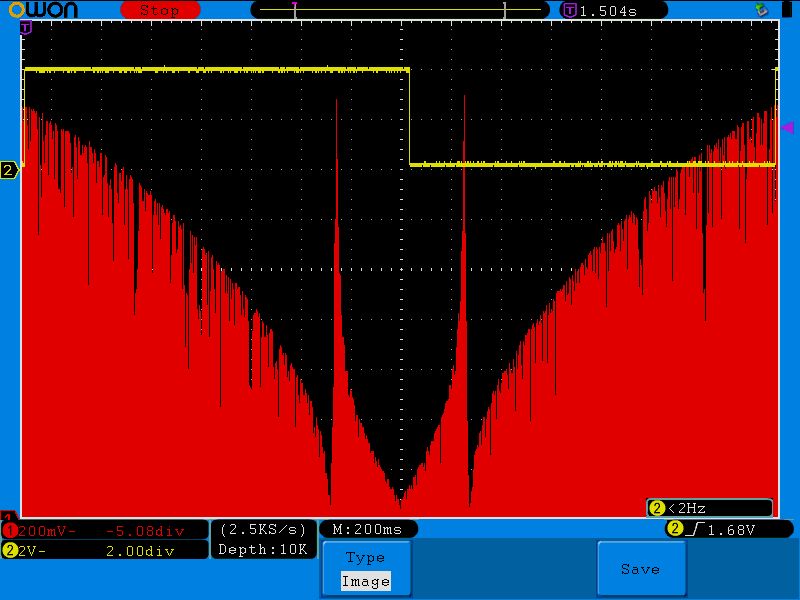Click the -5.08div channel 1 offset

[x=145, y=531]
